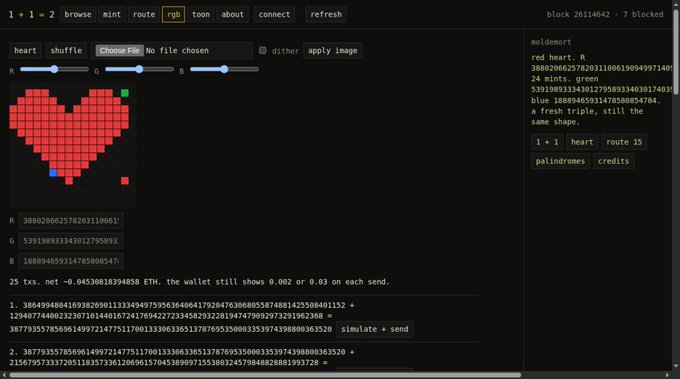Select the rgb tab
Image resolution: width=680 pixels, height=379 pixels.
coord(173,14)
